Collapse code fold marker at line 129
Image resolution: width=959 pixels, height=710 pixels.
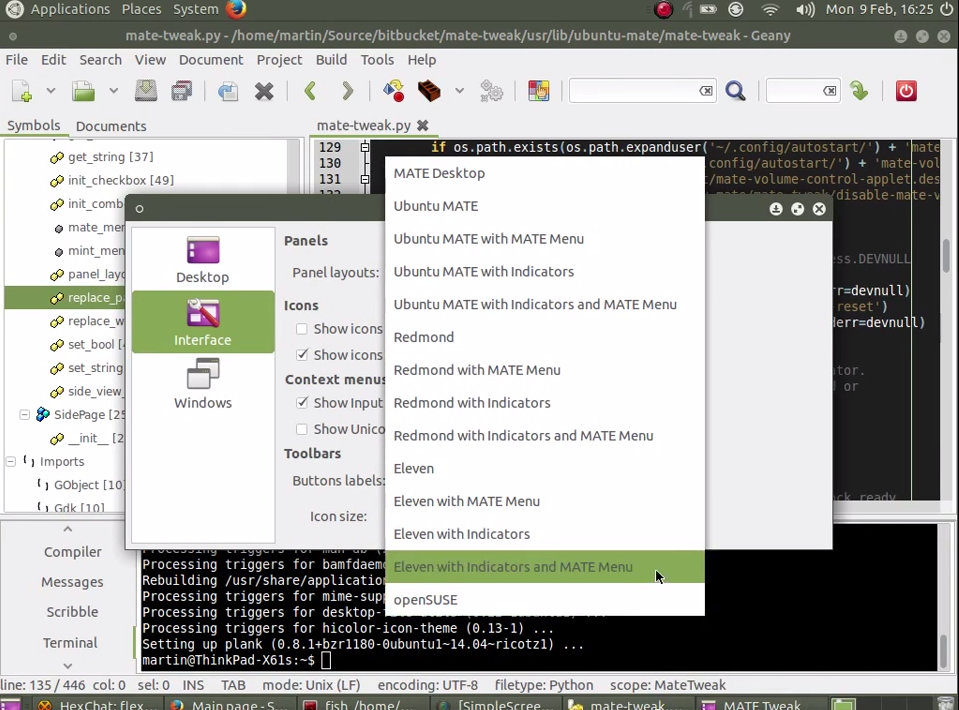365,147
